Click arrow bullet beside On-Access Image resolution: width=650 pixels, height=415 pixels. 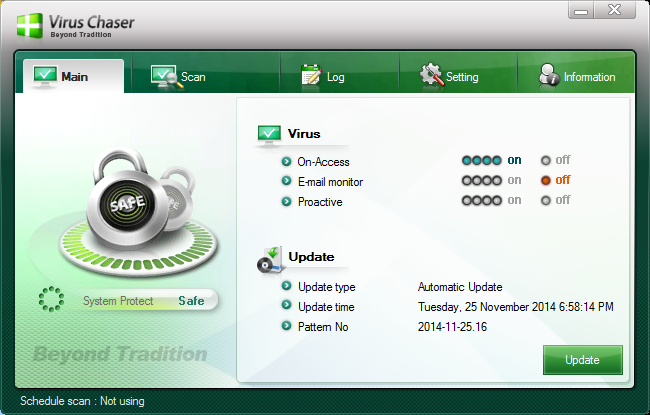coord(286,161)
